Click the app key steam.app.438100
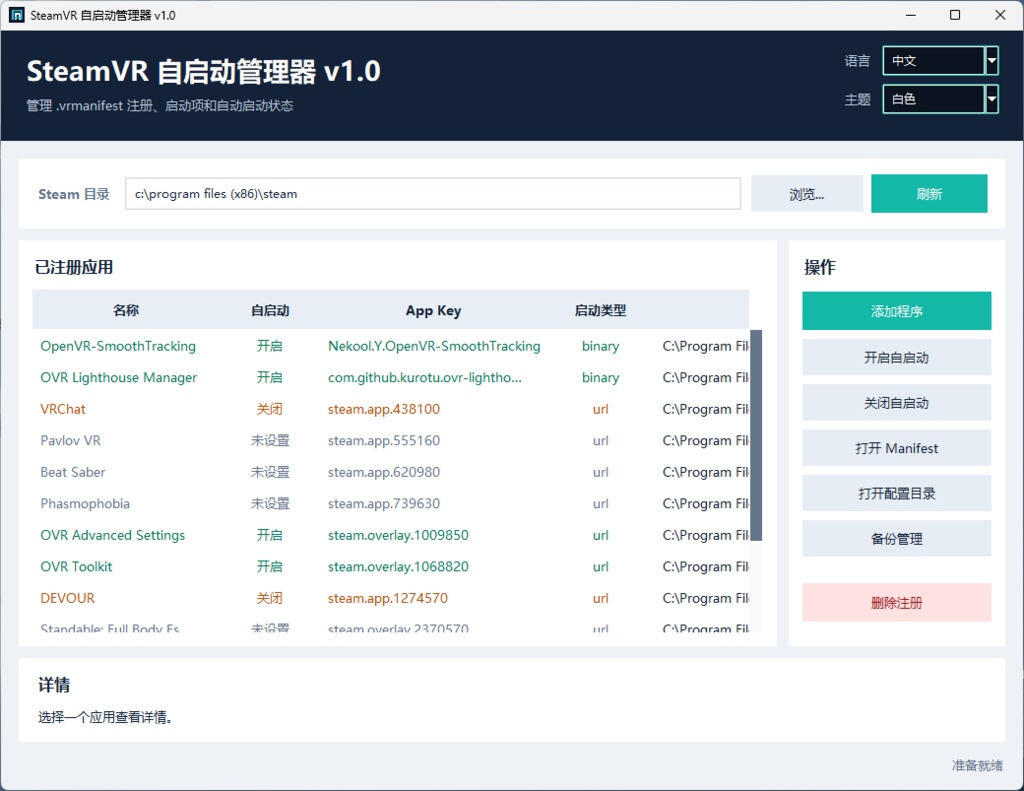This screenshot has width=1024, height=791. pyautogui.click(x=384, y=409)
